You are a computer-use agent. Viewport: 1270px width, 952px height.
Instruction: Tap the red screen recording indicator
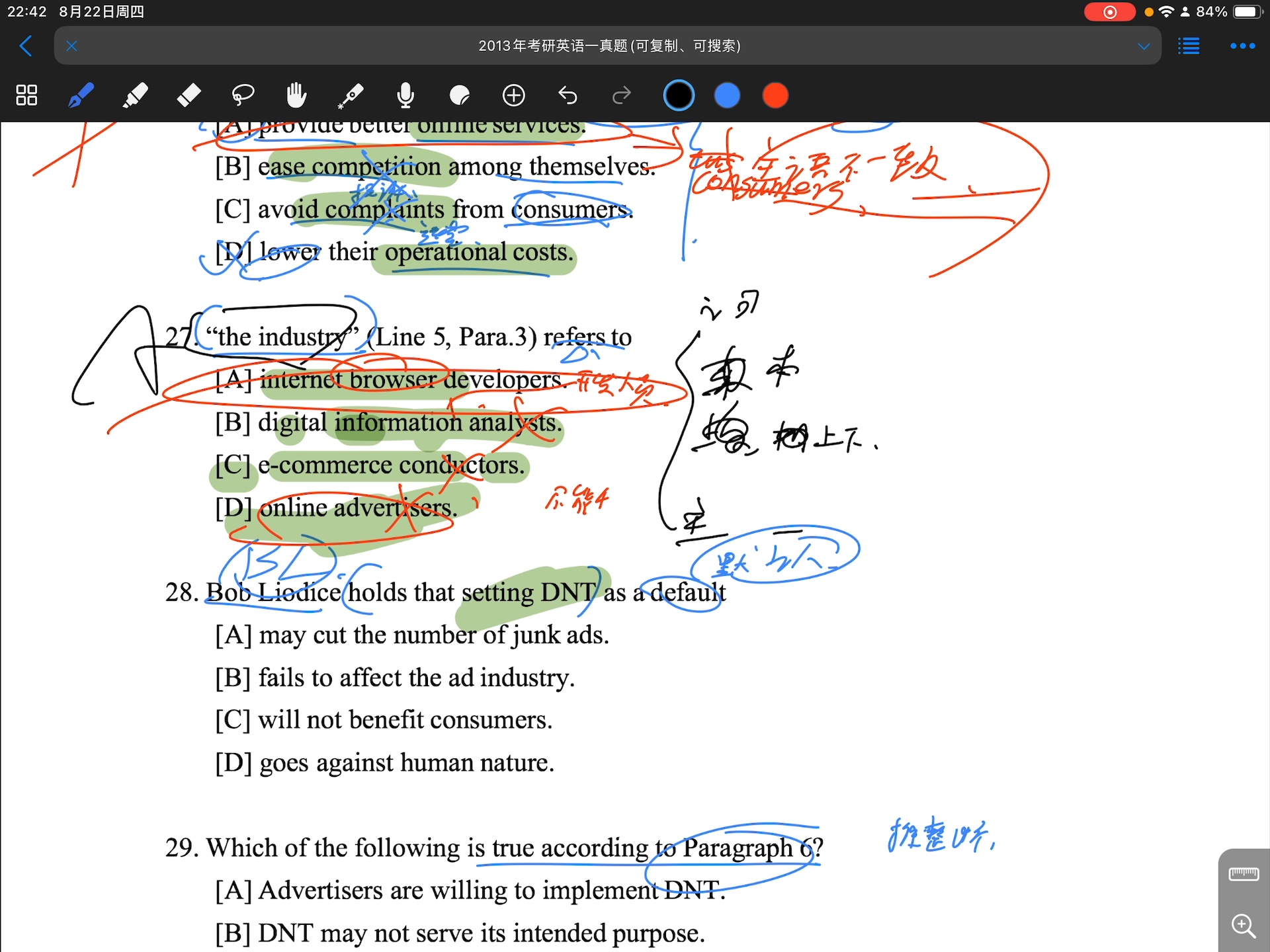pyautogui.click(x=1109, y=12)
